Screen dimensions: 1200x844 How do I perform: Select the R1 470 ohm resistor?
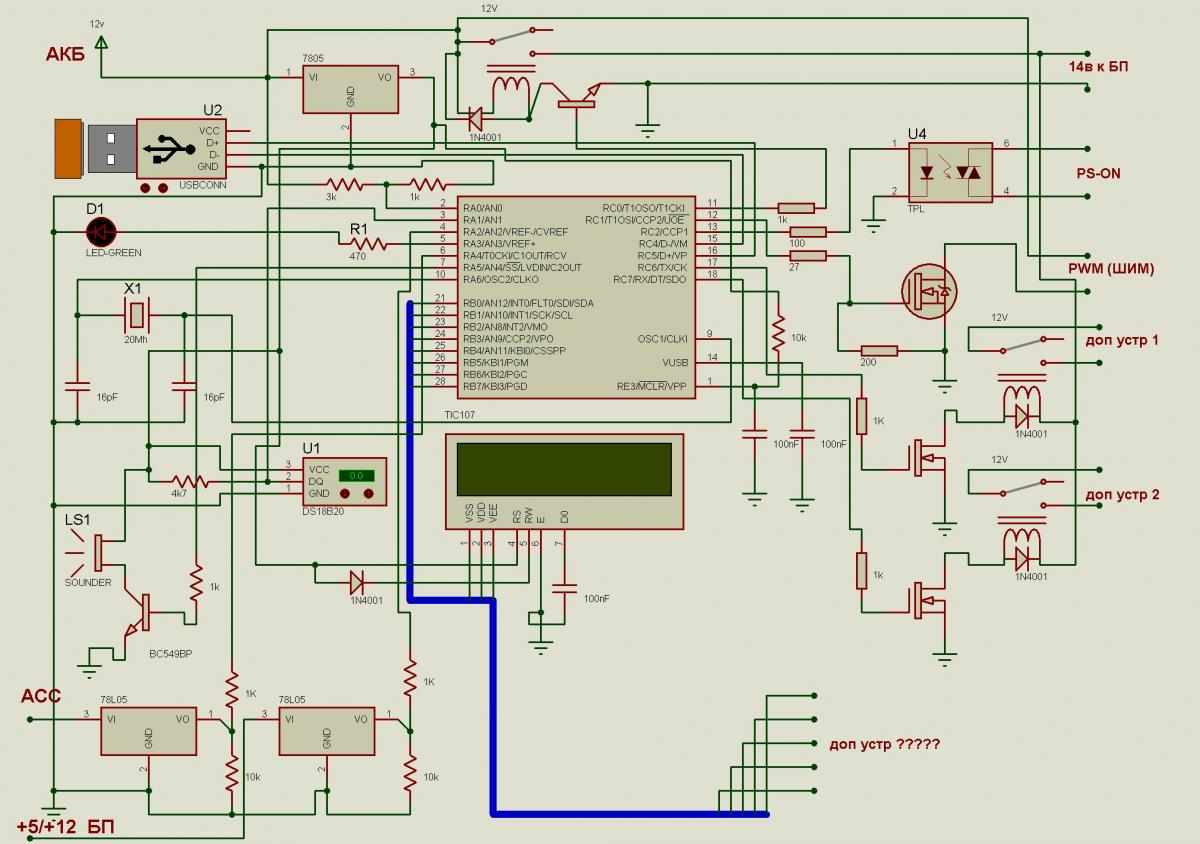coord(367,243)
